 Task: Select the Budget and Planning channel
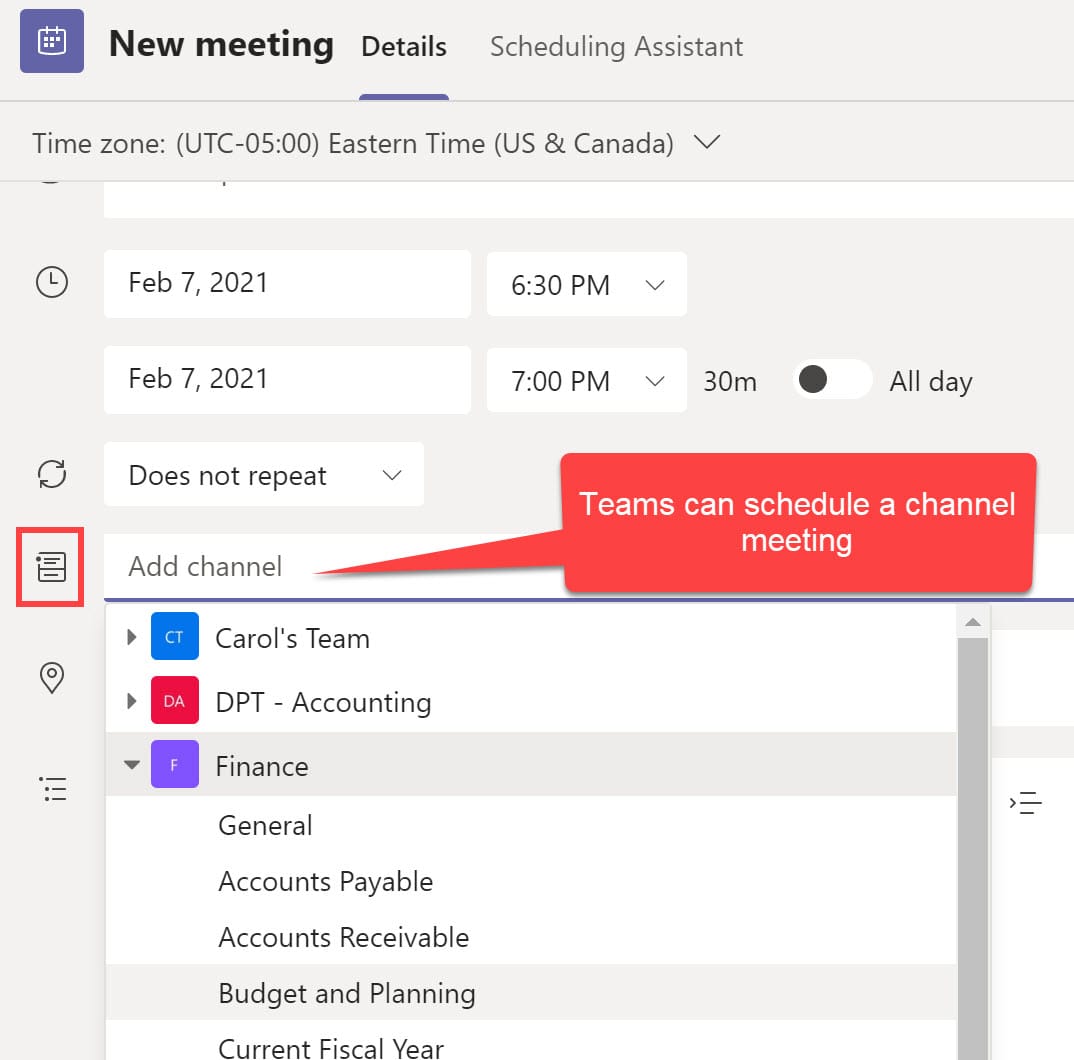point(347,993)
